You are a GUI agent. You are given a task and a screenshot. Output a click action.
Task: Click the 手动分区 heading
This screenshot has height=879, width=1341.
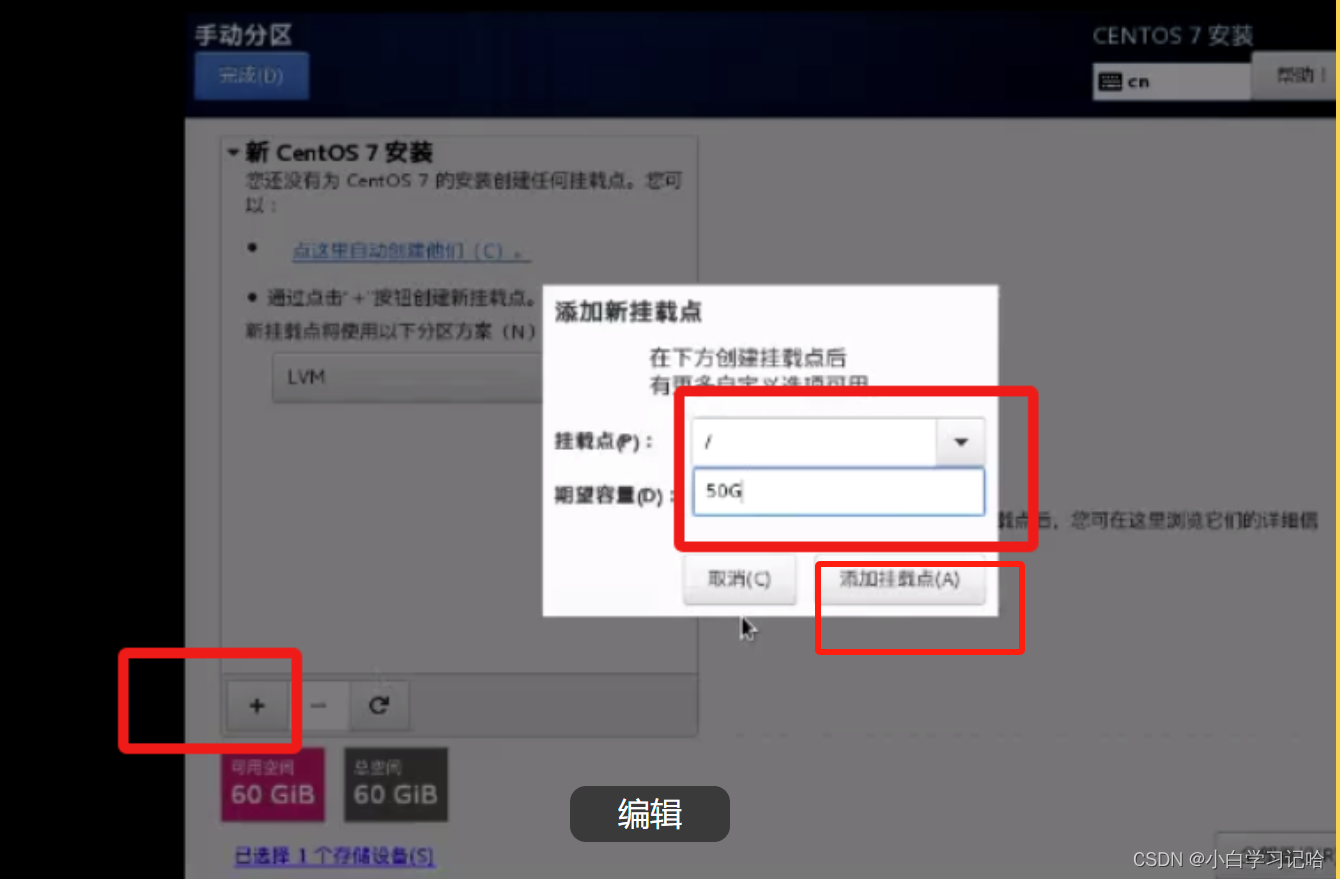click(243, 35)
